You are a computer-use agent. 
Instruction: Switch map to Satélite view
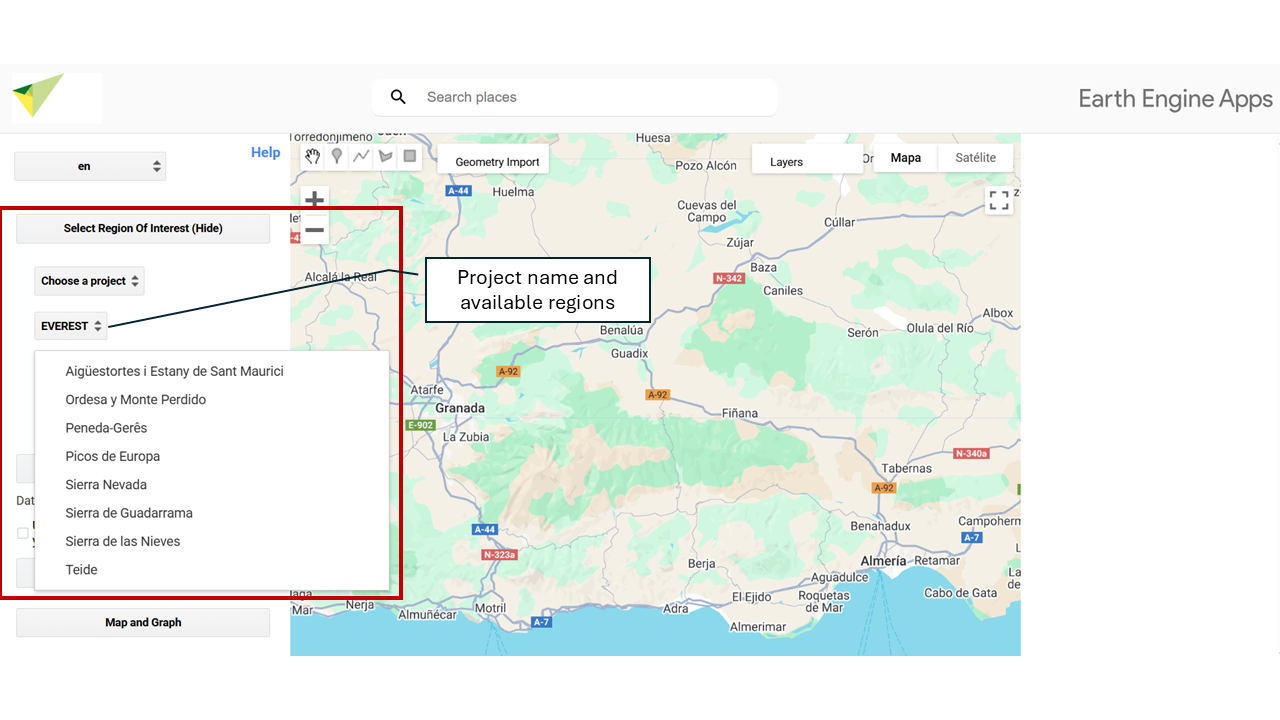click(x=975, y=158)
